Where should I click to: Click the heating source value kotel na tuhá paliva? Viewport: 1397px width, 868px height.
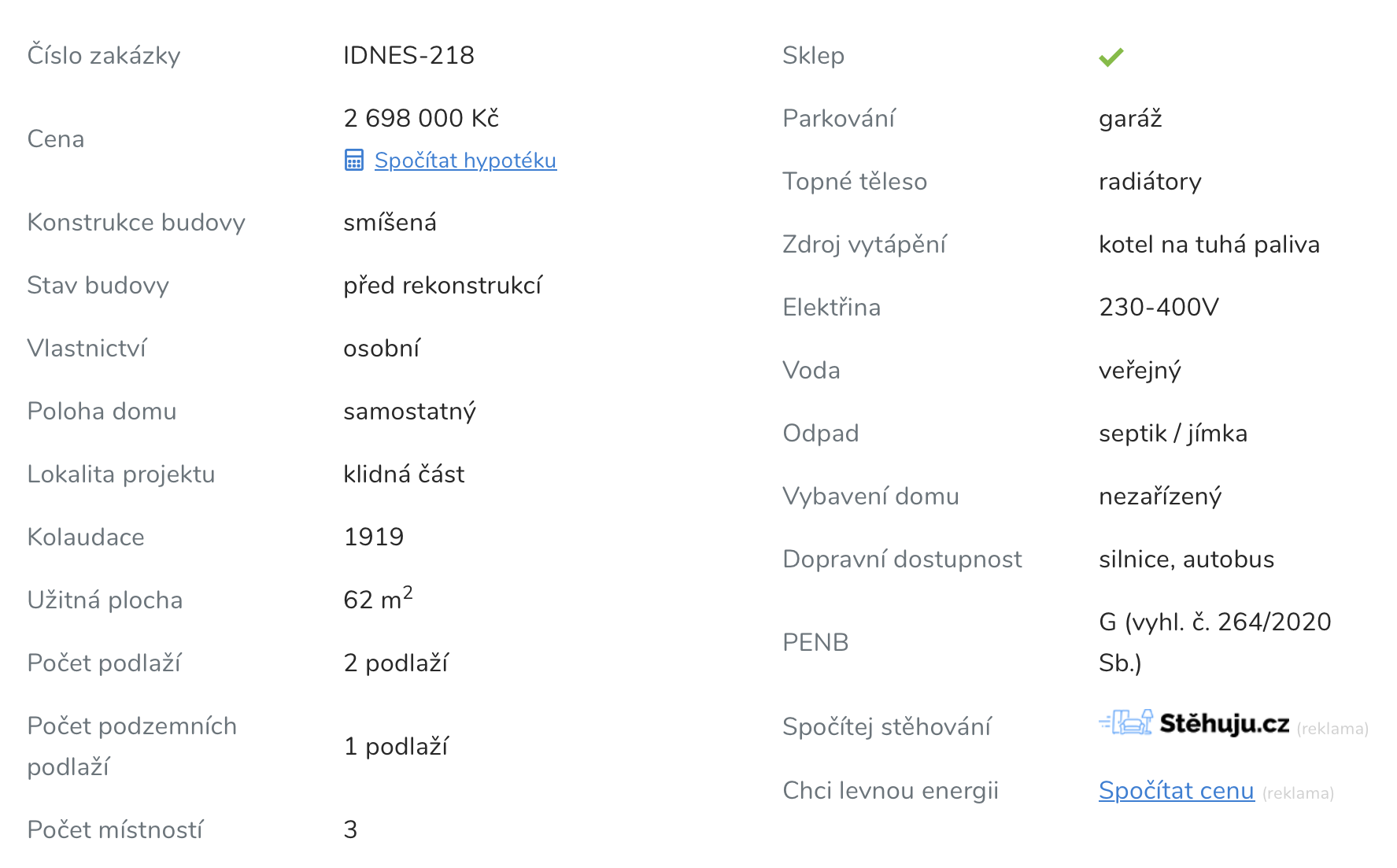pos(1208,245)
